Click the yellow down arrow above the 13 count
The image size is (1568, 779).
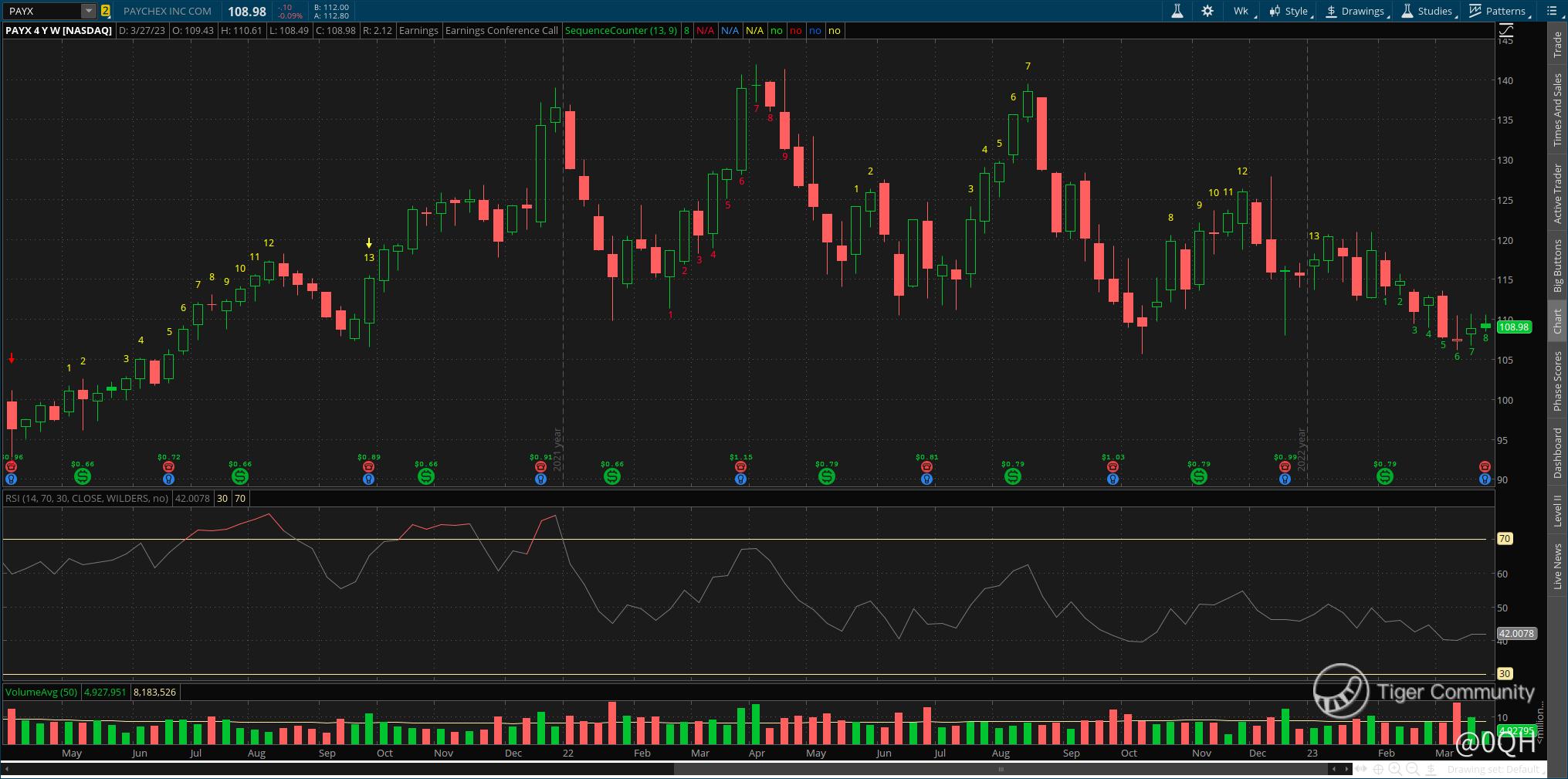pos(369,243)
